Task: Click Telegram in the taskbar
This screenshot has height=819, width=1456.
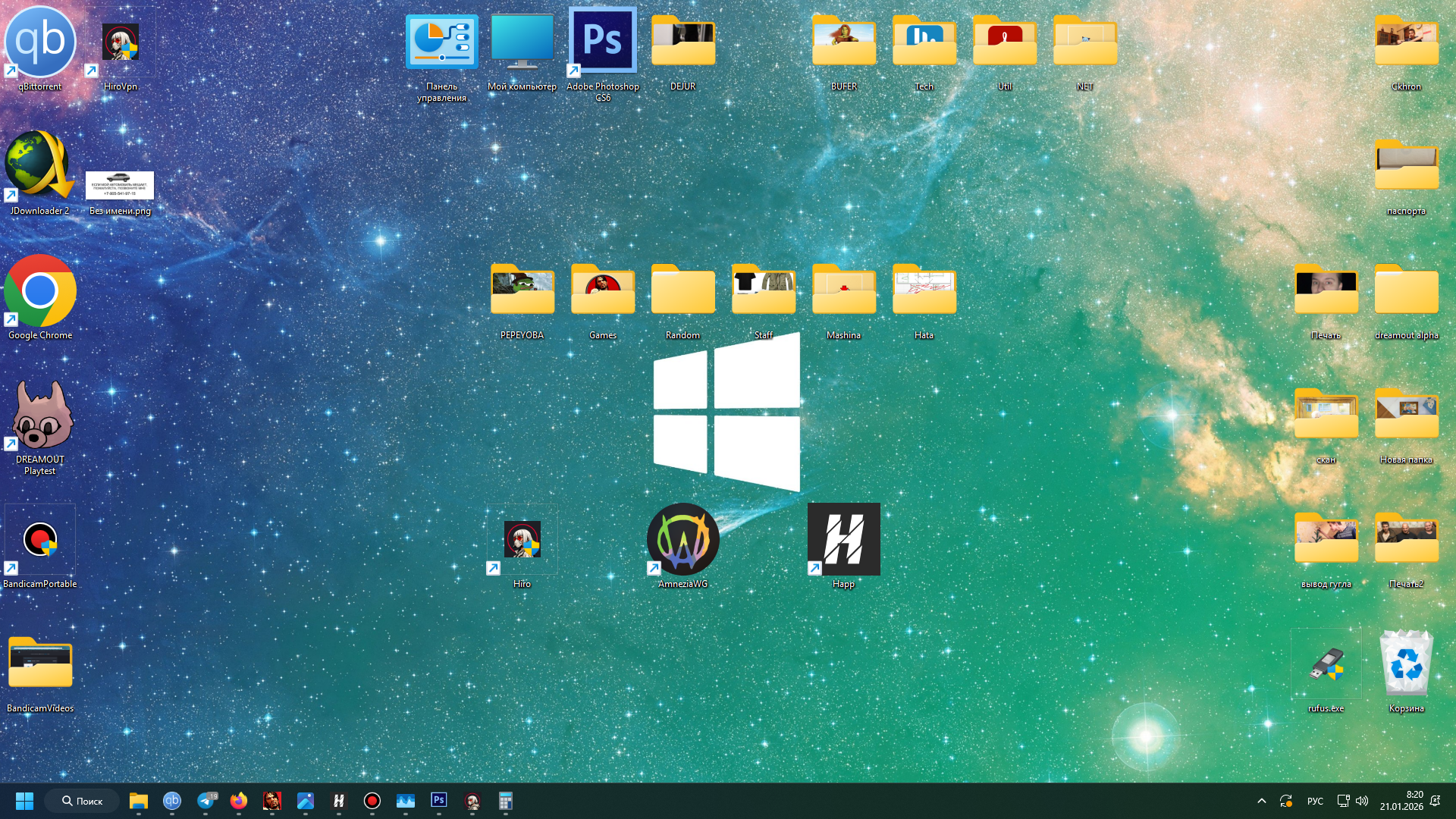Action: (x=206, y=801)
